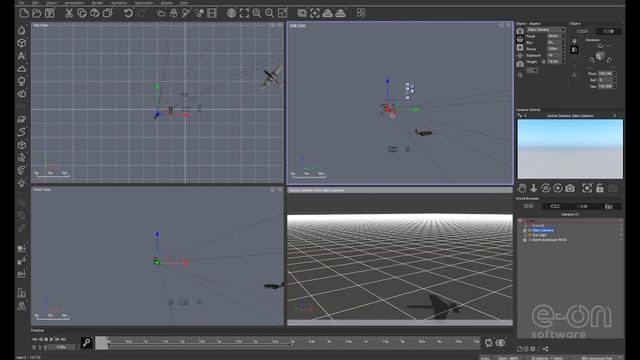Select the Ground item in World Browser
640x360 pixels.
pos(538,225)
